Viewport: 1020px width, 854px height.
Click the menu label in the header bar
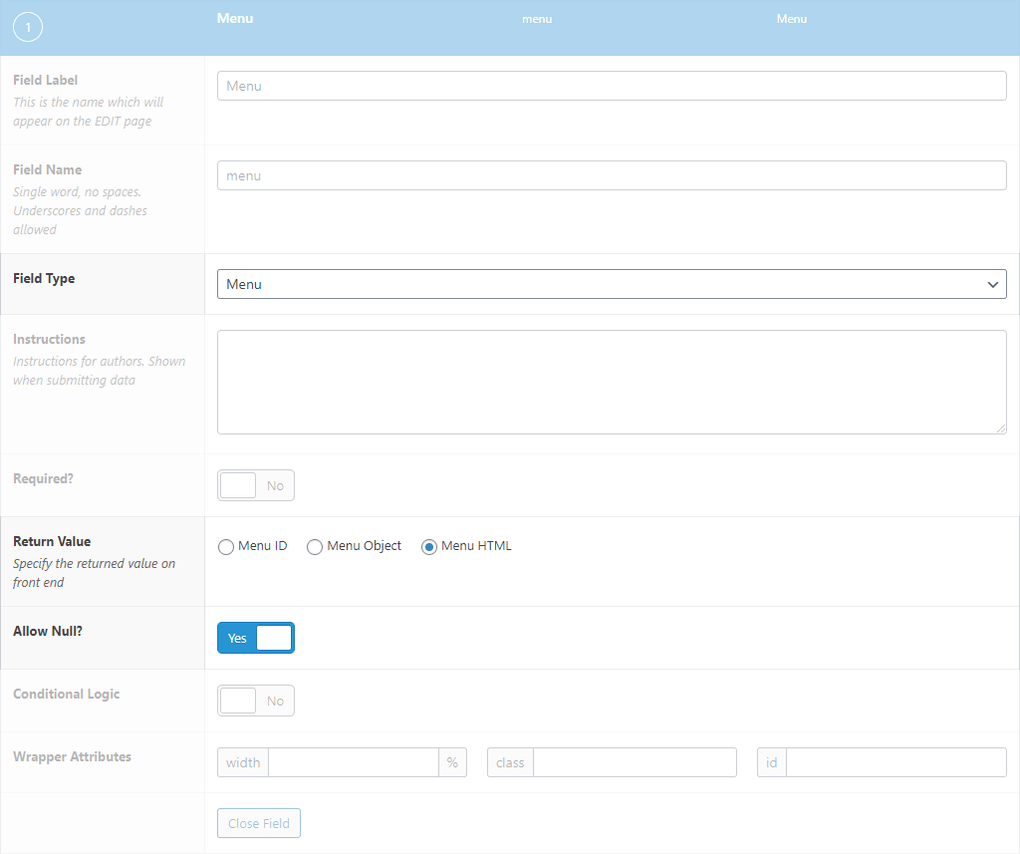click(x=537, y=18)
